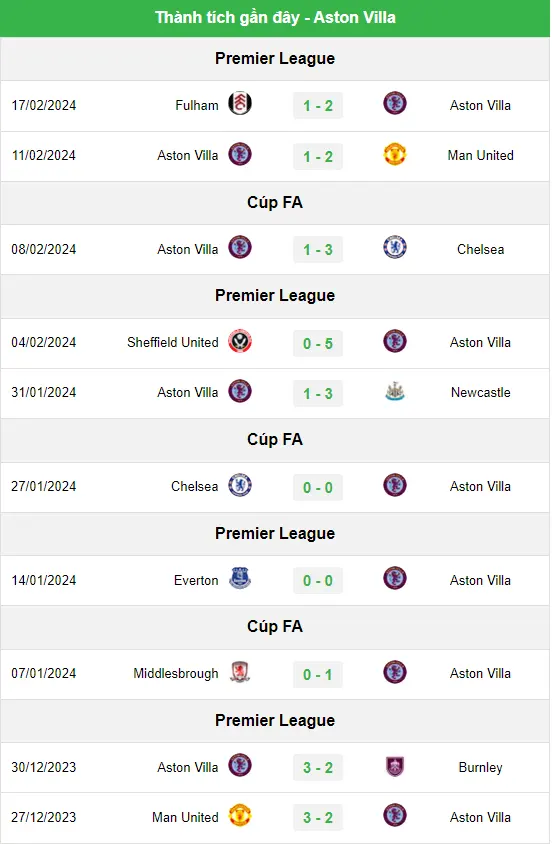Screen dimensions: 552x844
Task: Open the 0 - 5 Sheffield United score
Action: click(x=318, y=343)
